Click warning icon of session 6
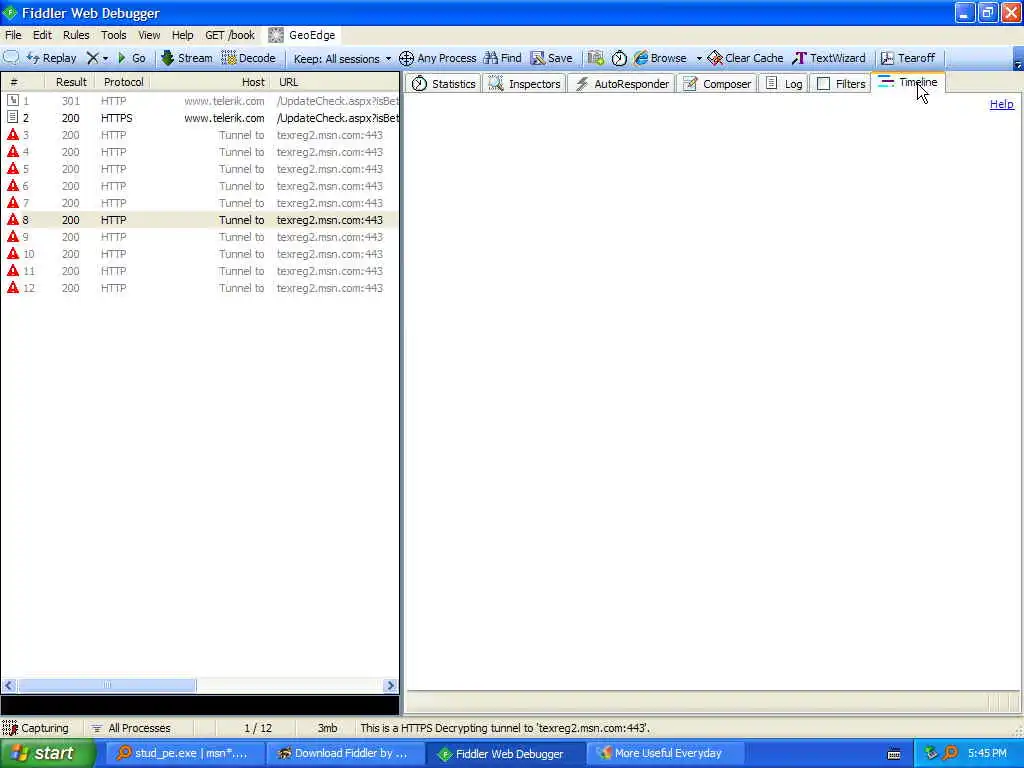 [12, 186]
